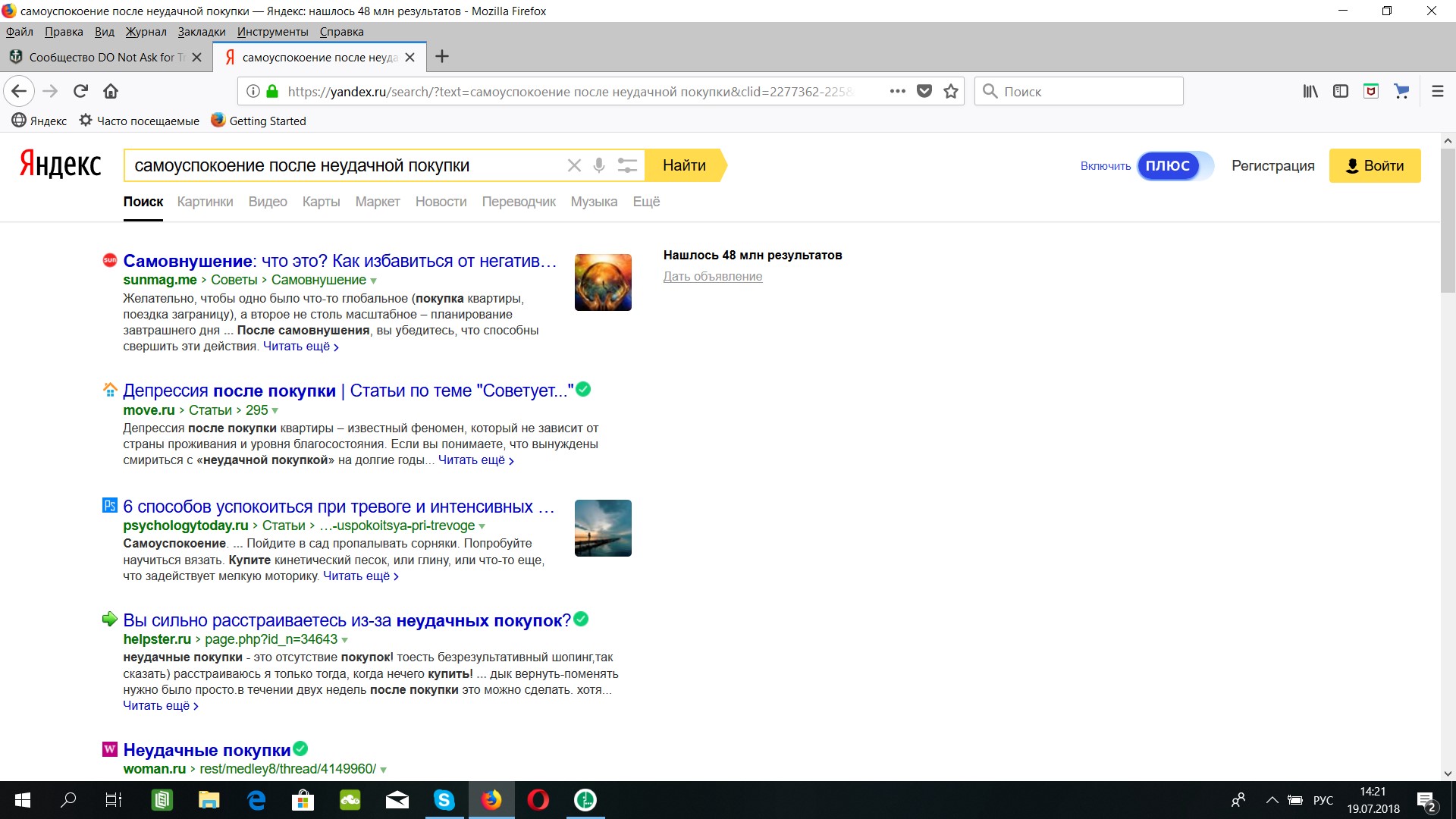The height and width of the screenshot is (819, 1456).
Task: Open Skype from the taskbar
Action: (444, 800)
